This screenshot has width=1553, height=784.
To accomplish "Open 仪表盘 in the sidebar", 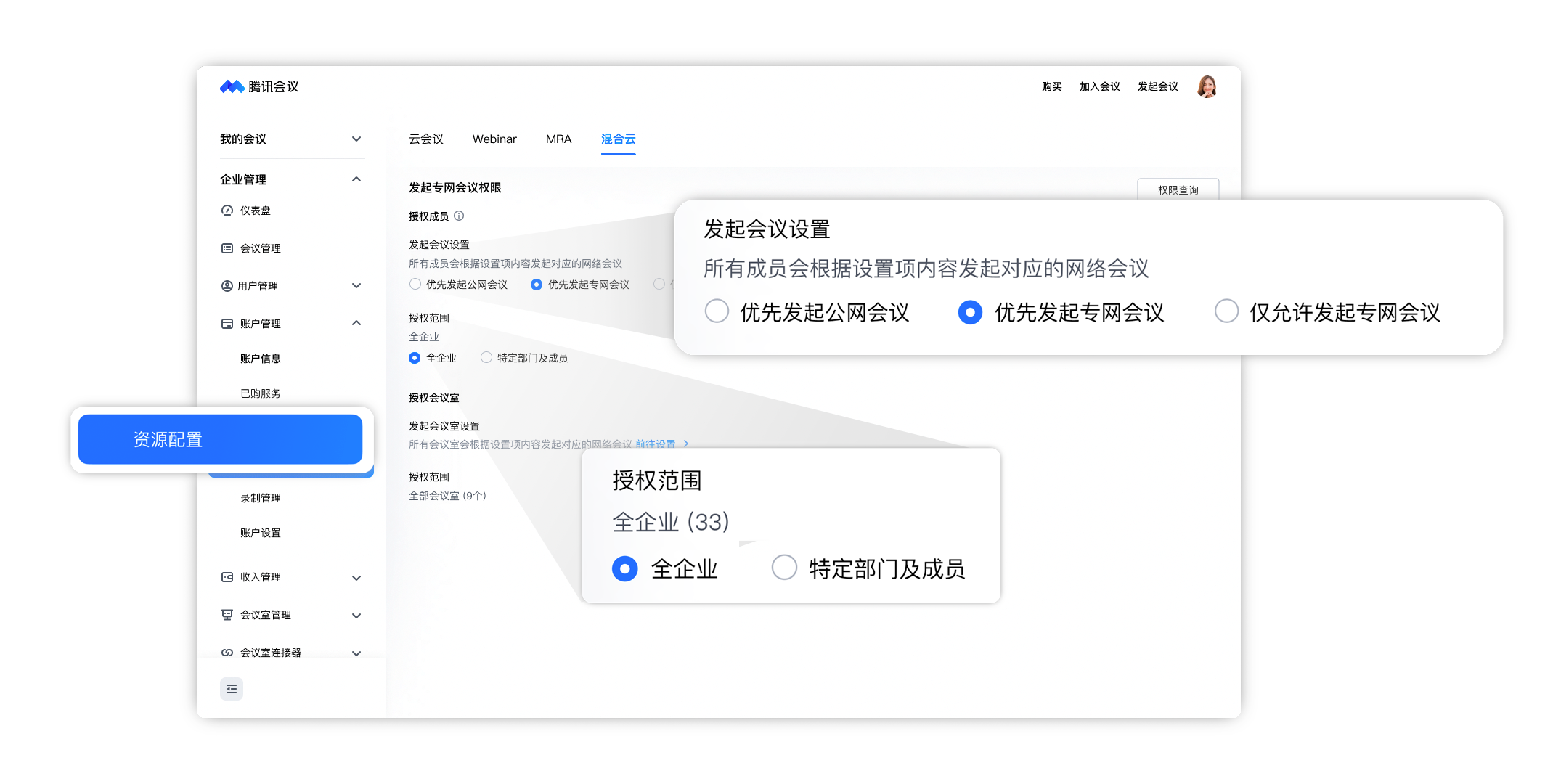I will click(256, 211).
